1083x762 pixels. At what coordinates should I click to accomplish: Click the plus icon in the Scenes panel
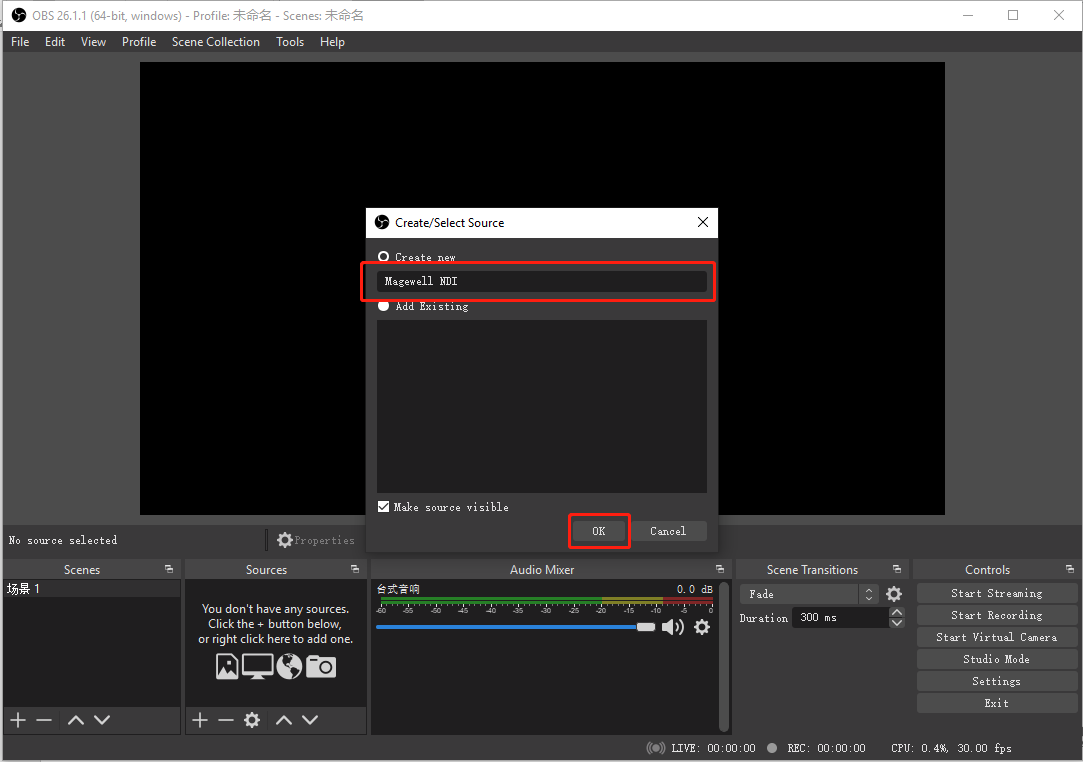pos(17,719)
